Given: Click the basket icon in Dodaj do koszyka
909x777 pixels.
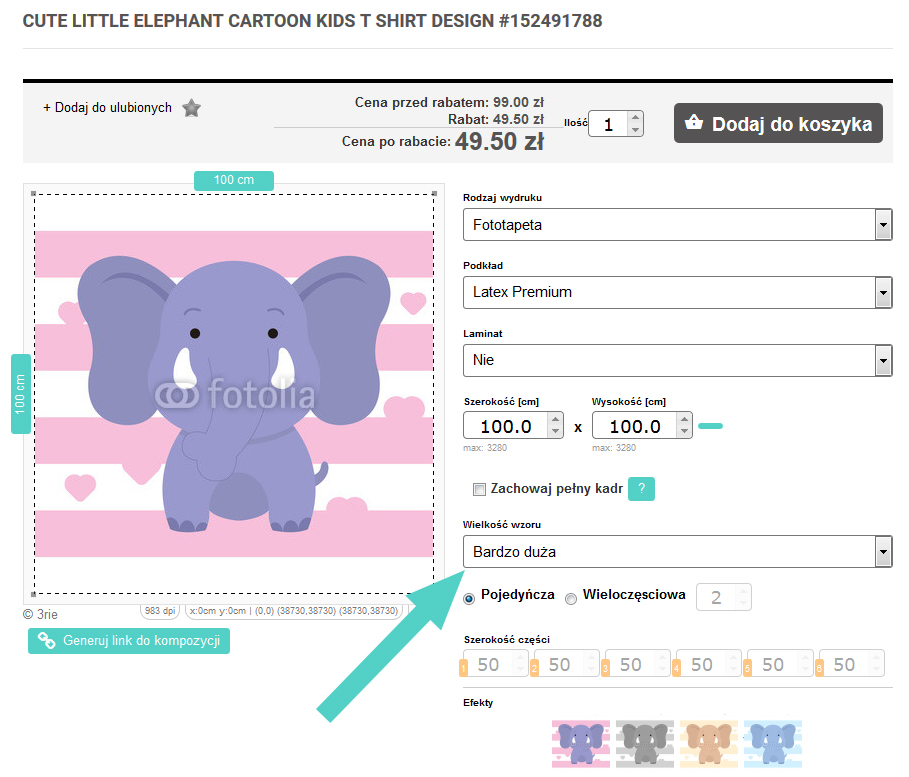Looking at the screenshot, I should [694, 122].
